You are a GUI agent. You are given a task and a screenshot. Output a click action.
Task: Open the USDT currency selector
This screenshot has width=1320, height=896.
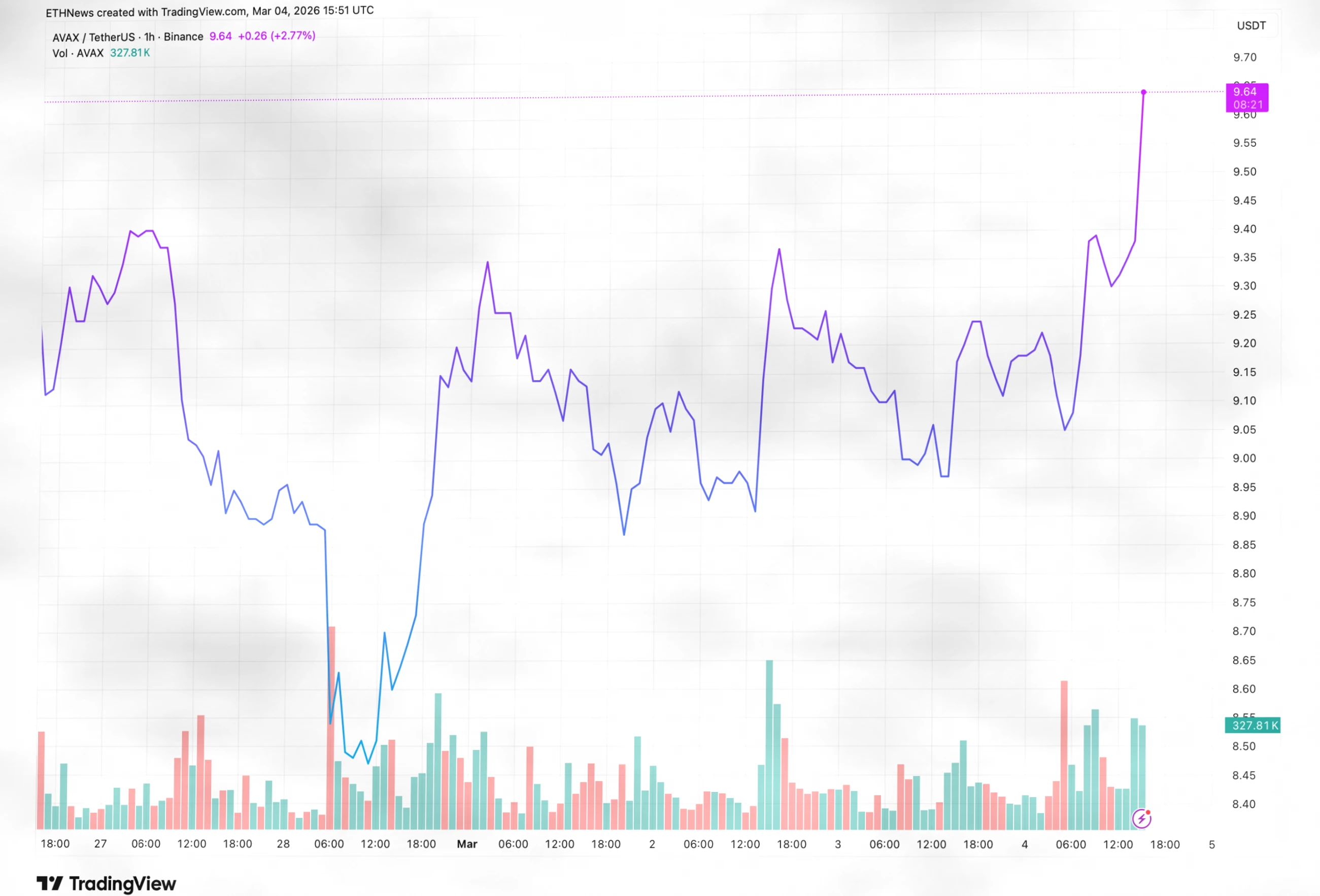click(x=1251, y=25)
